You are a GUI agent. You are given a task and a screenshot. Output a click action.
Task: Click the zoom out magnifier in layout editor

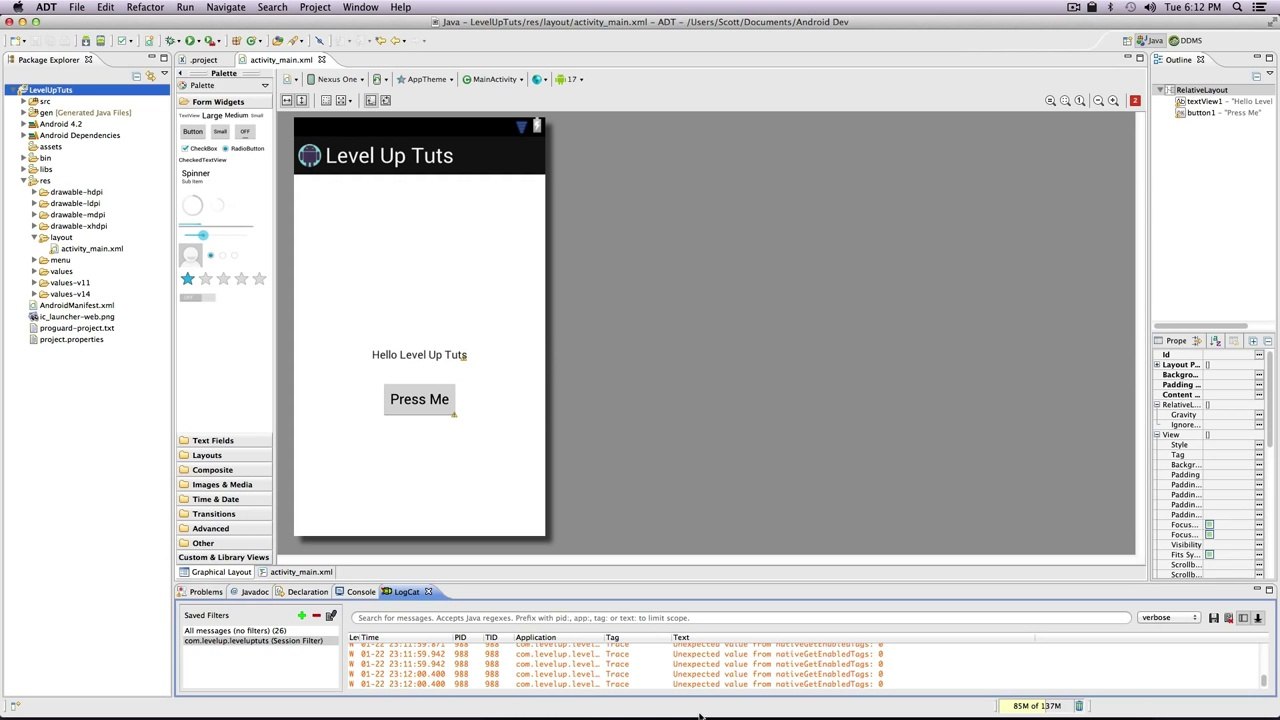[1098, 101]
